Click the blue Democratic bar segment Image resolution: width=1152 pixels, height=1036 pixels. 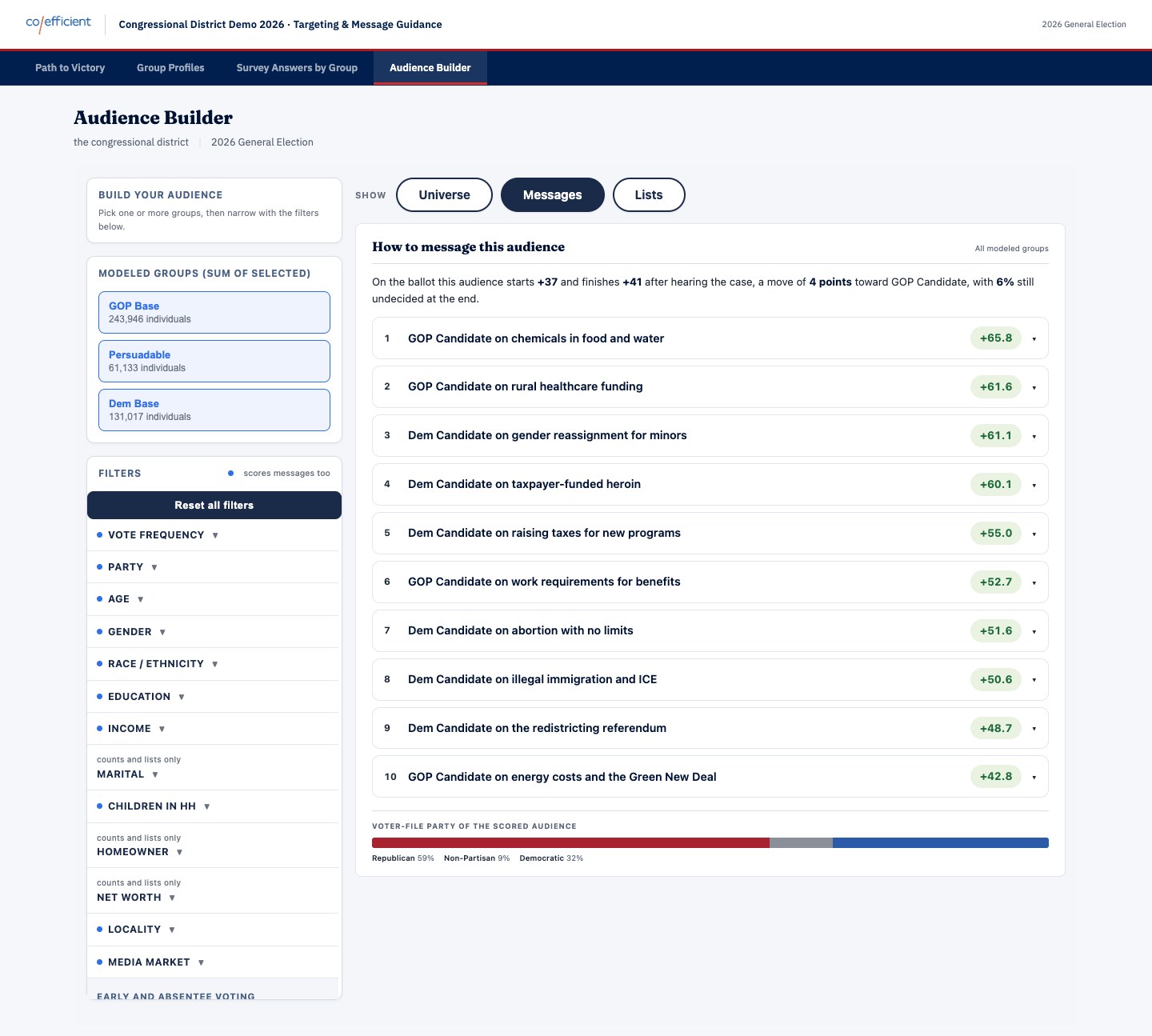[x=941, y=842]
